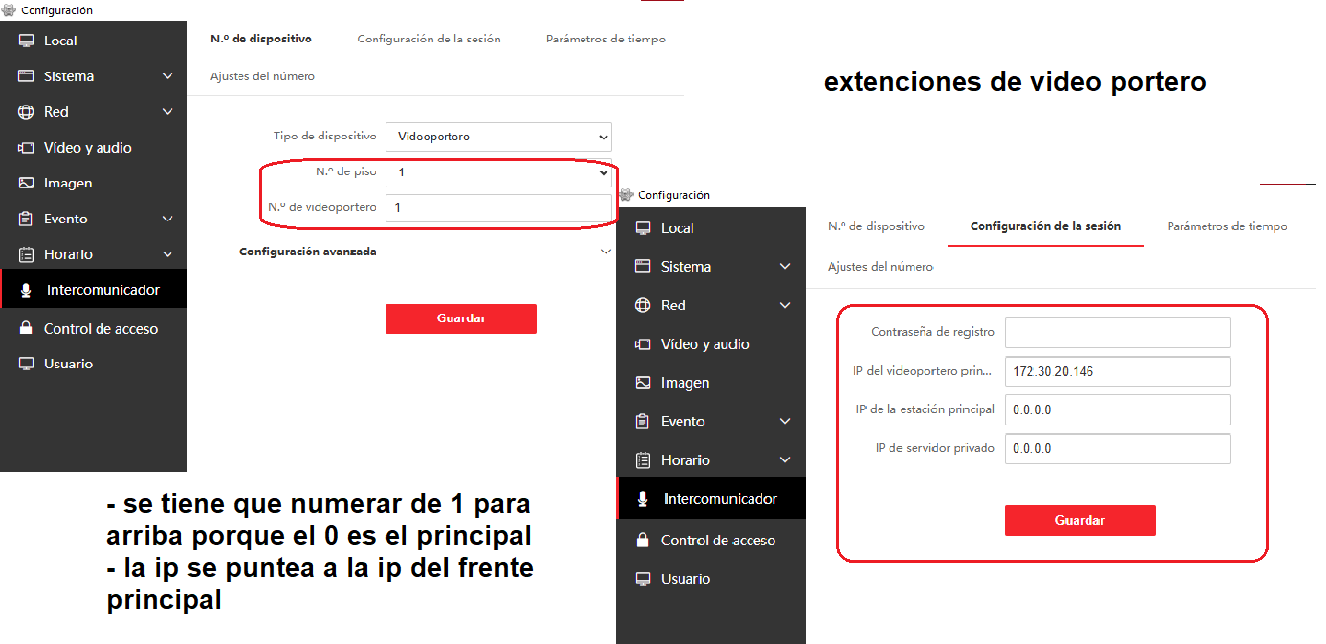This screenshot has width=1326, height=644.
Task: Click the Imagen icon in the left sidebar
Action: 26,183
